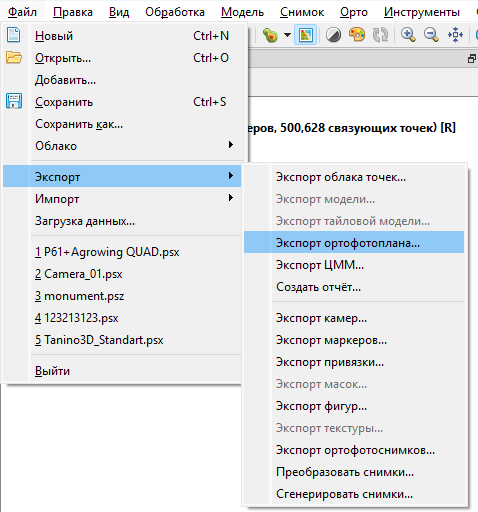The height and width of the screenshot is (512, 478).
Task: Choose Добавить... menu entry
Action: point(122,80)
